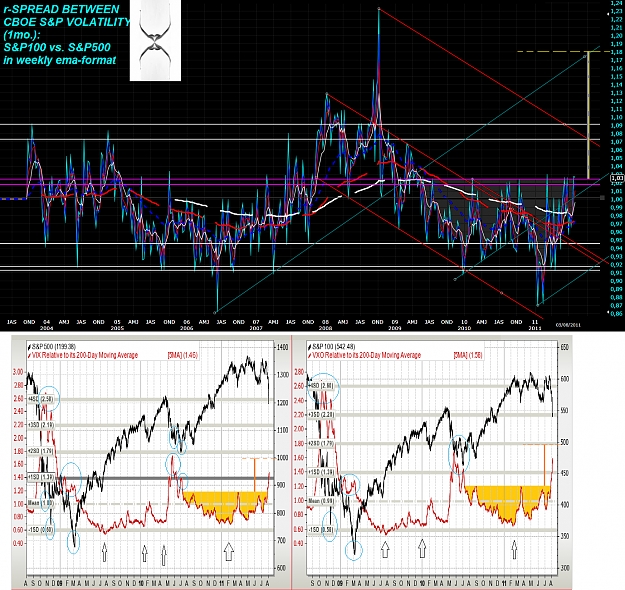
Task: Select the 2009 year label on x-axis
Action: [x=395, y=328]
